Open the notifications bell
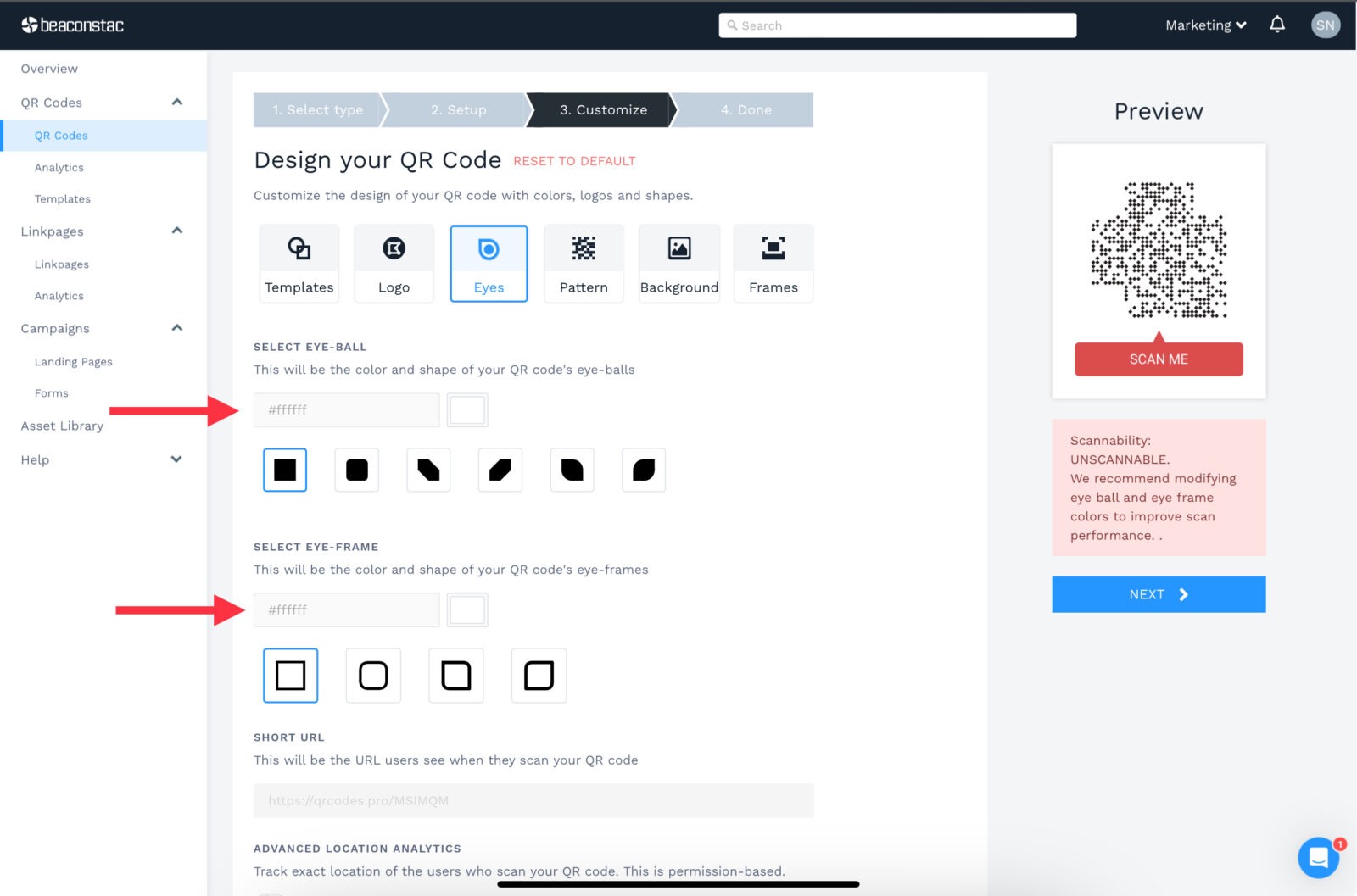 point(1277,25)
